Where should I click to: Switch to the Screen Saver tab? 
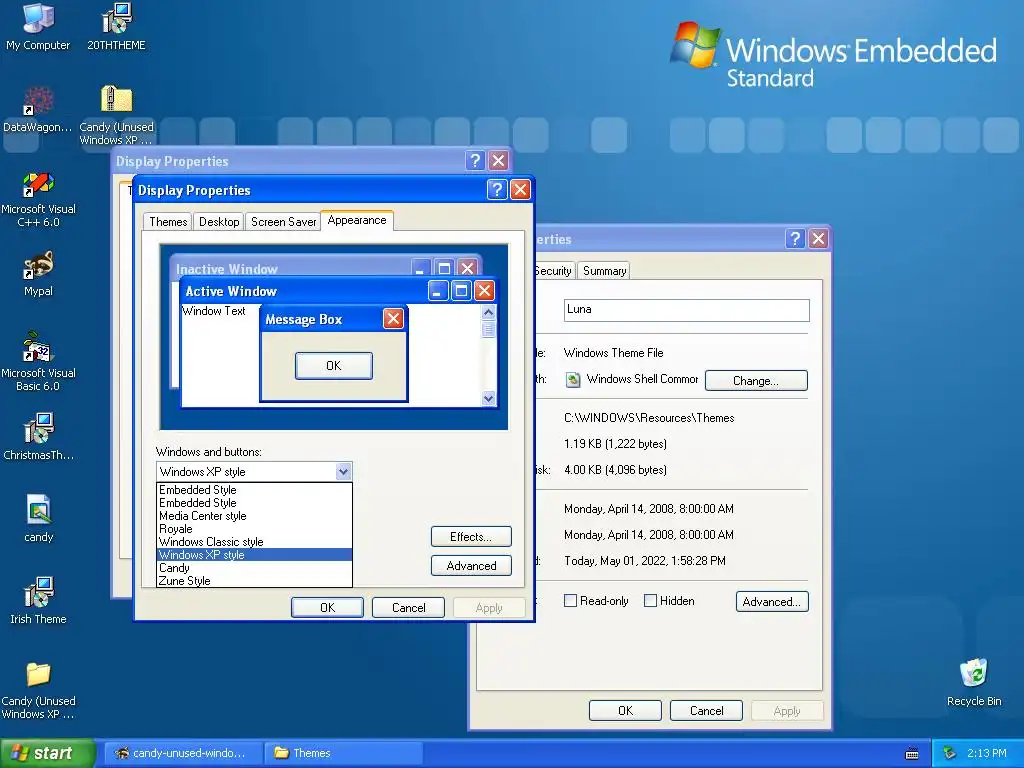tap(283, 222)
